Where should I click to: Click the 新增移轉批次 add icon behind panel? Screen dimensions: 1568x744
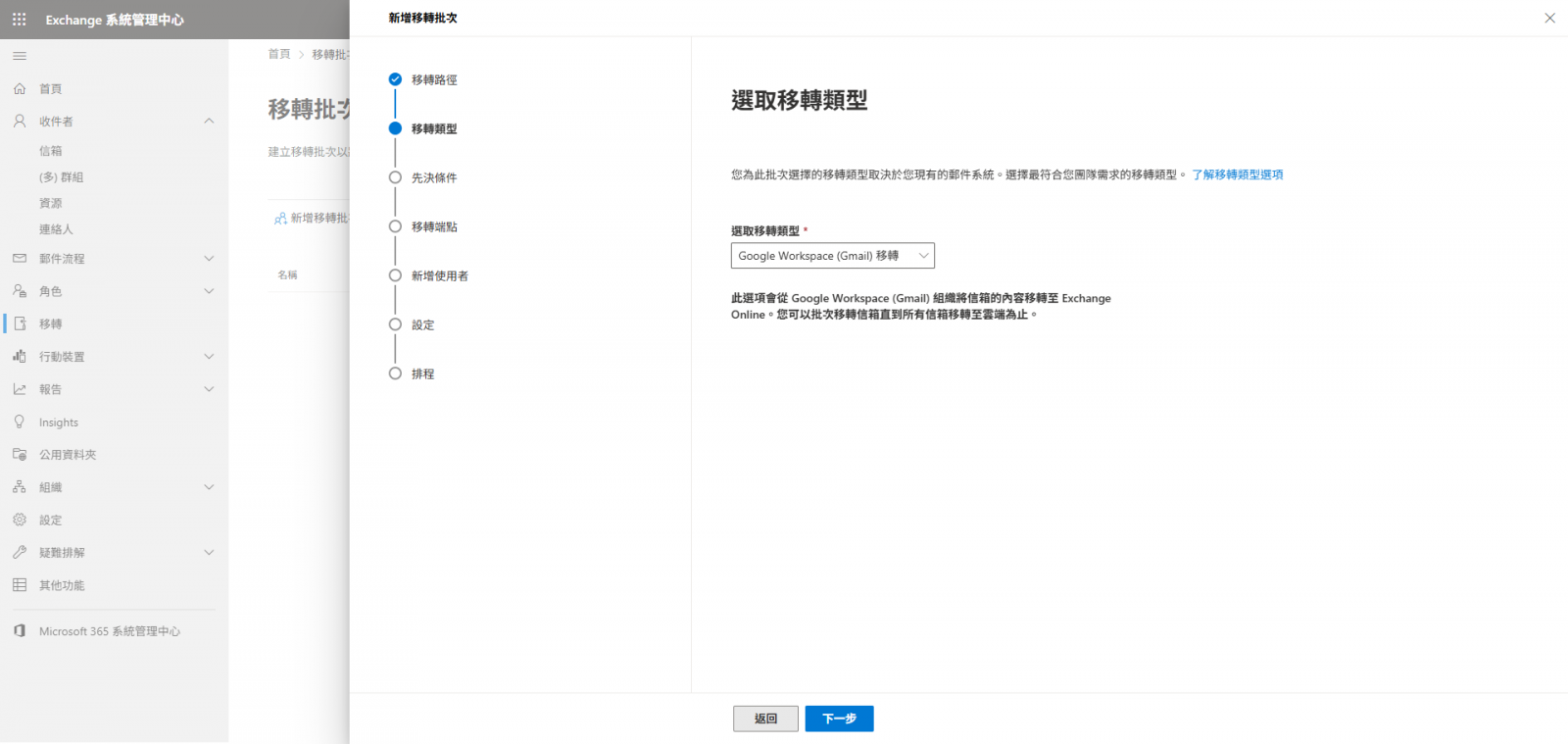pyautogui.click(x=280, y=218)
